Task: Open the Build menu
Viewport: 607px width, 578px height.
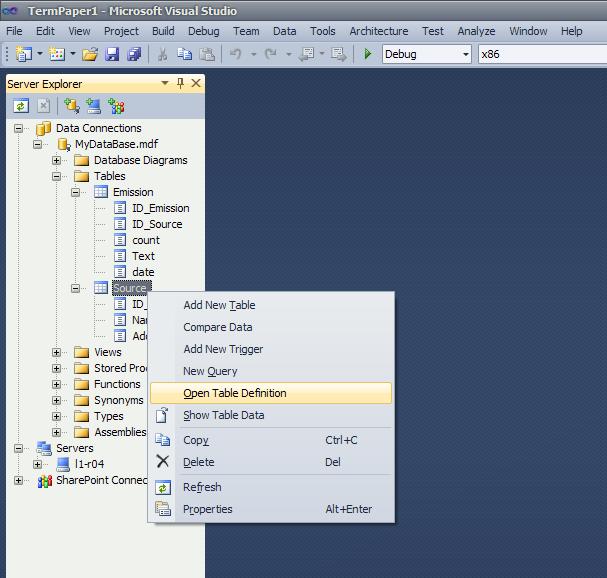Action: pyautogui.click(x=163, y=31)
